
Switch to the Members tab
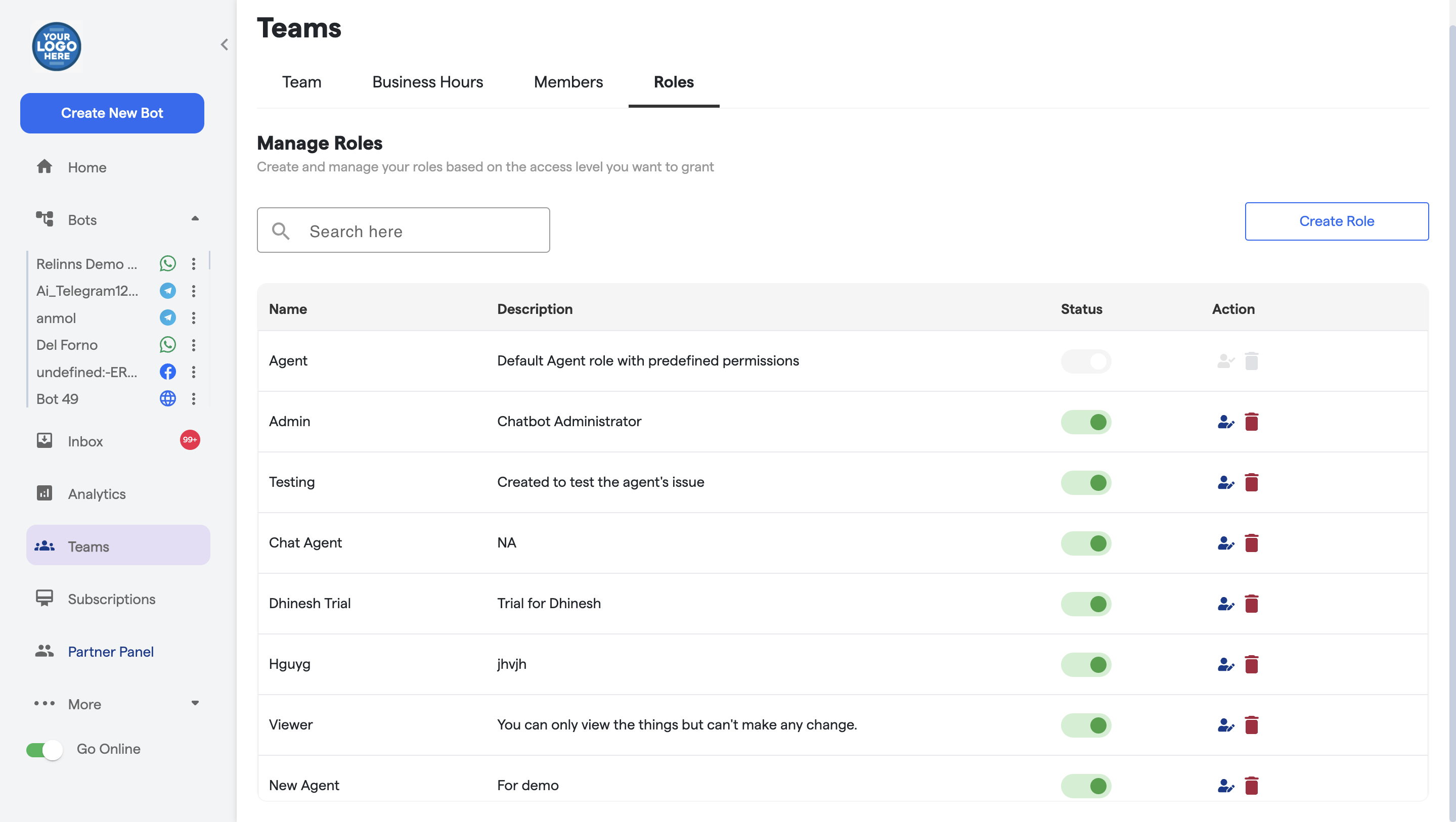[568, 82]
